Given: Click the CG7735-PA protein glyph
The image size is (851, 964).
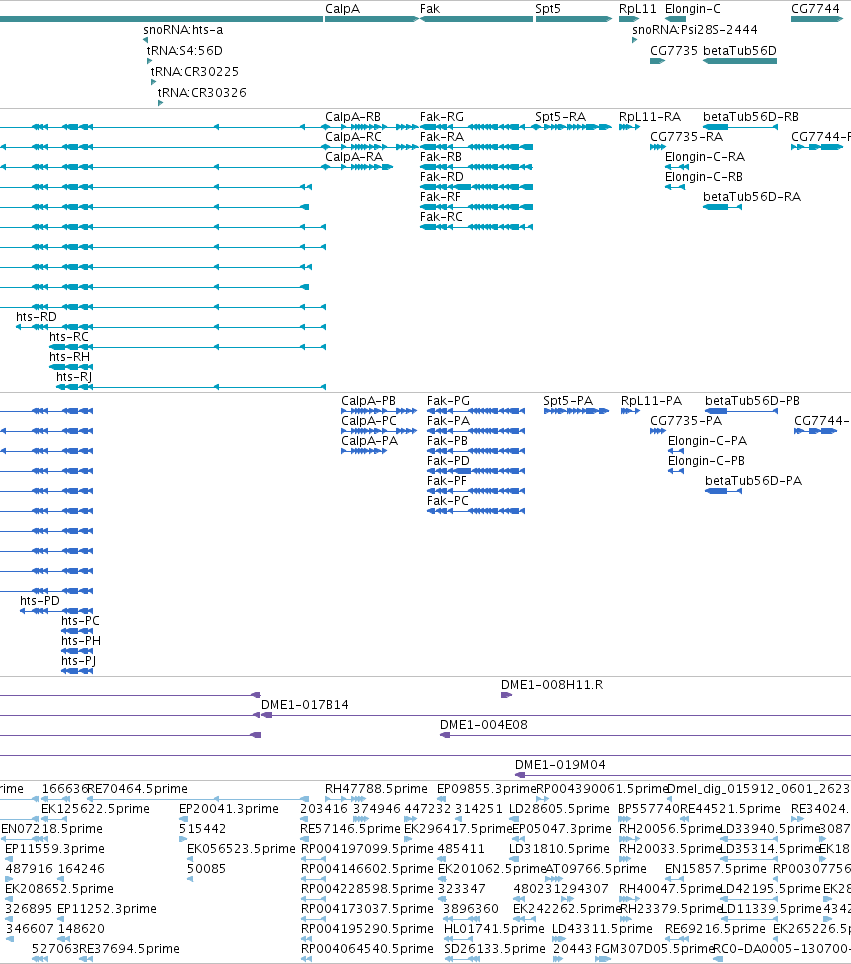Looking at the screenshot, I should (x=658, y=431).
